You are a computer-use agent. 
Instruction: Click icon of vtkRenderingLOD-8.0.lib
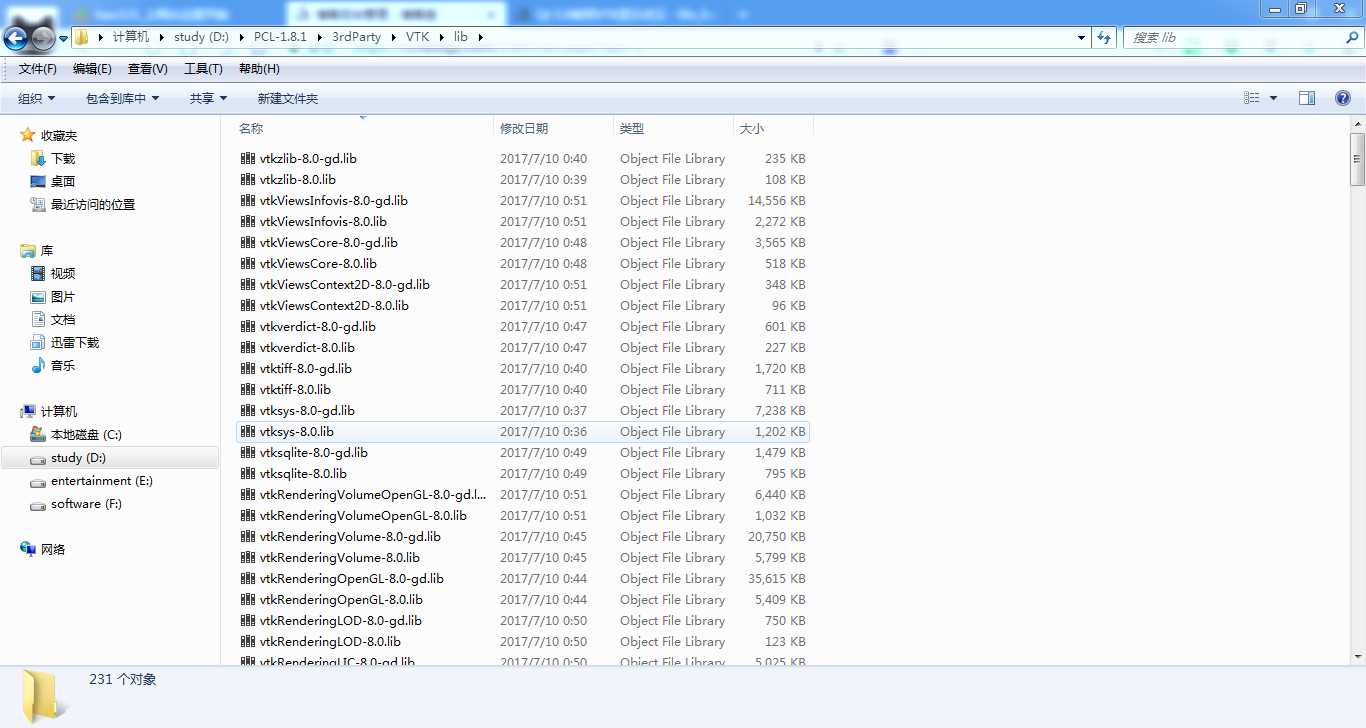(248, 641)
